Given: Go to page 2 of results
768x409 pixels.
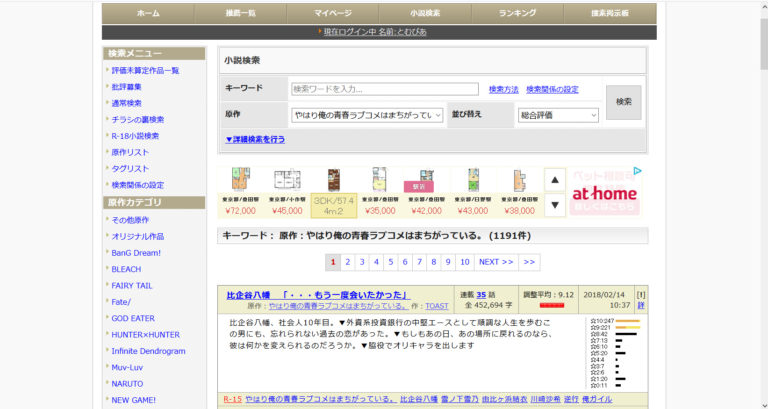Looking at the screenshot, I should tap(347, 262).
